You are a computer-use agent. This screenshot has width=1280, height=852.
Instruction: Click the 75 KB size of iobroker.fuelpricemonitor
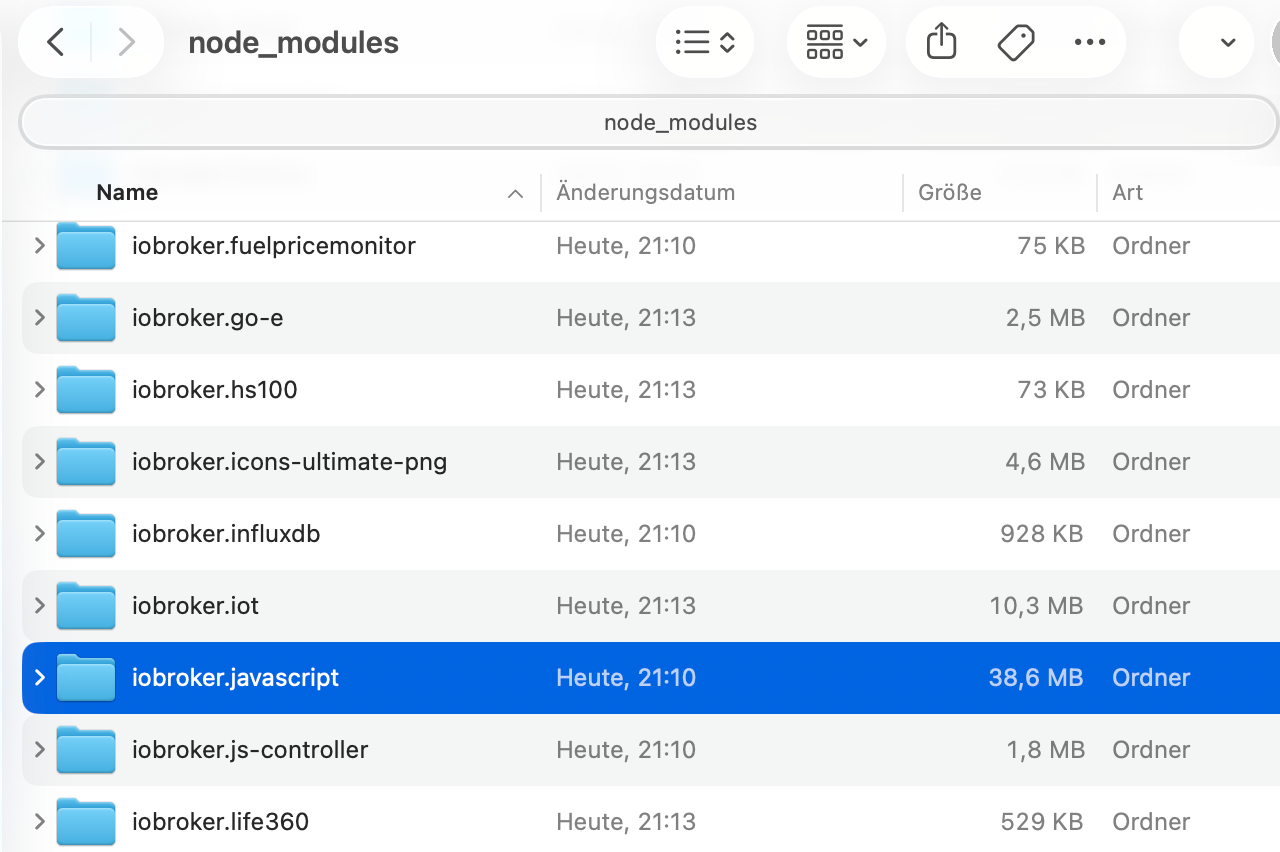(x=1051, y=245)
